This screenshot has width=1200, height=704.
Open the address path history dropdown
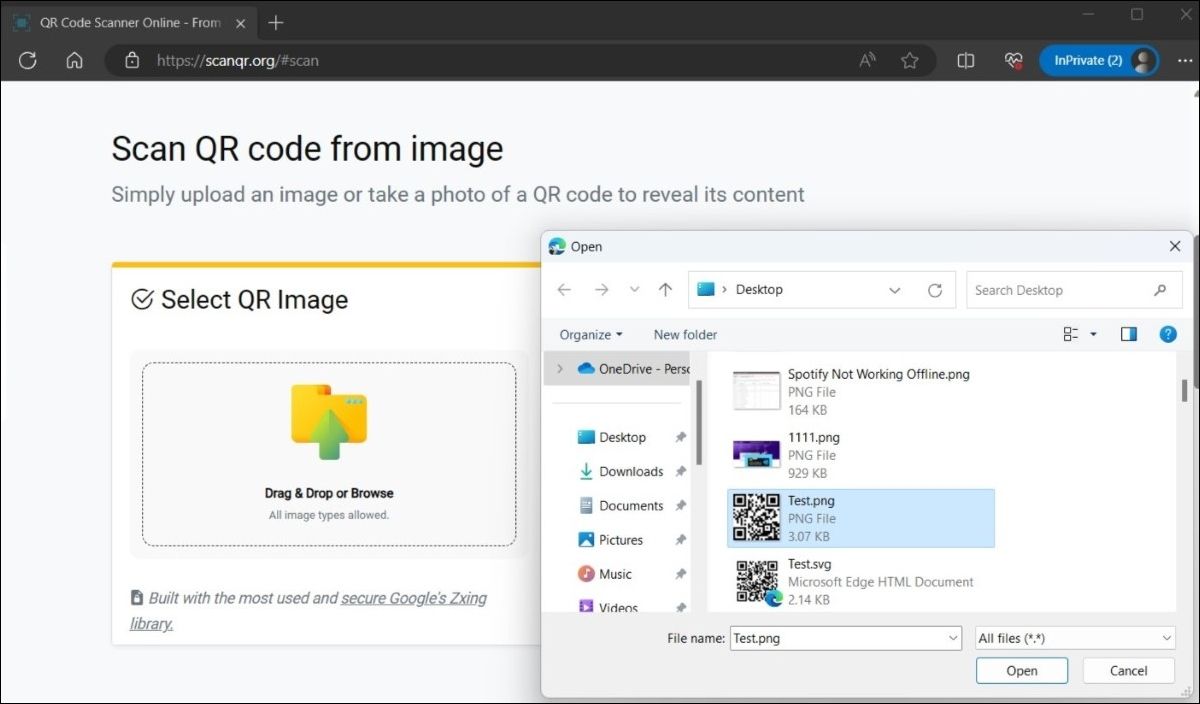pyautogui.click(x=894, y=290)
